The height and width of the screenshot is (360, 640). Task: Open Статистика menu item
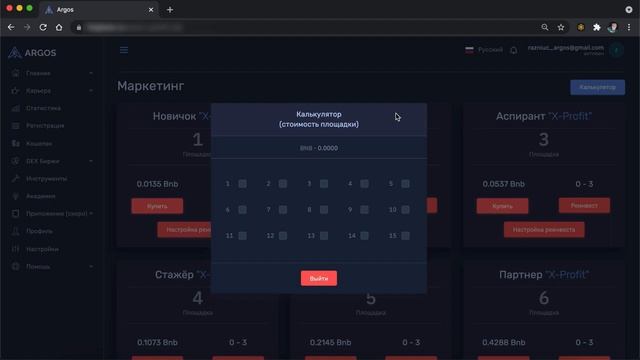click(43, 108)
